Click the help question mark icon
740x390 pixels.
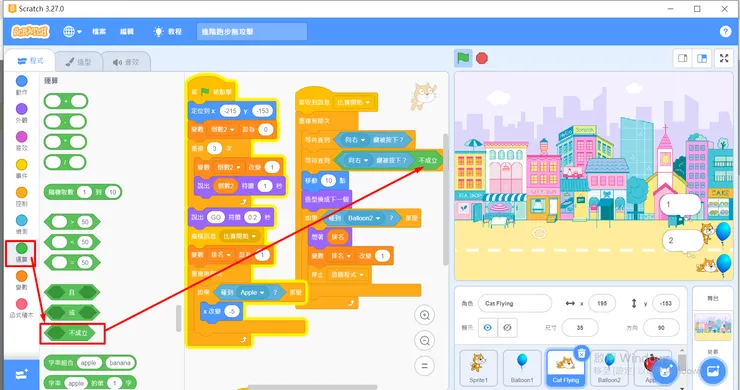pos(725,32)
